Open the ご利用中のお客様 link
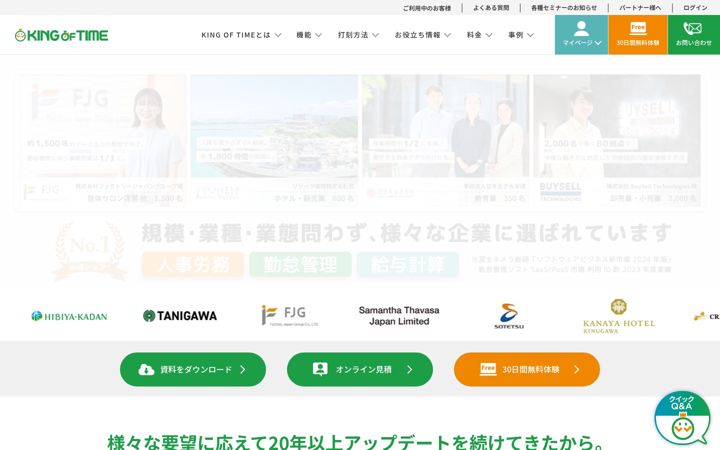720x450 pixels. [x=427, y=8]
